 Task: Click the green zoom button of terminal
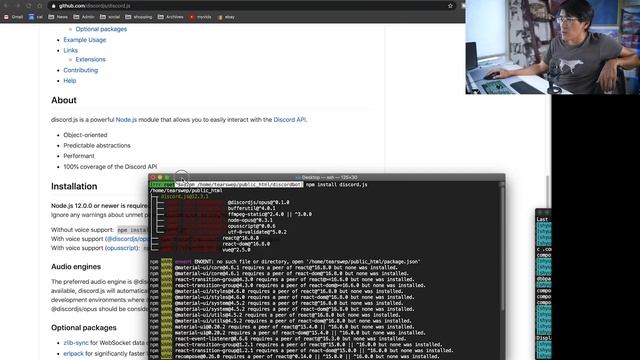(167, 178)
